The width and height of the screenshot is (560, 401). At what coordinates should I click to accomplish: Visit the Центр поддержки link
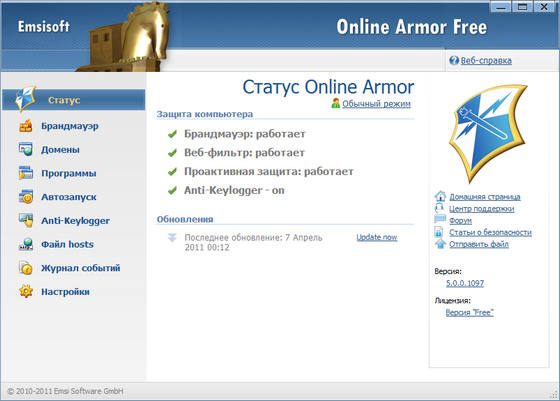[x=481, y=209]
